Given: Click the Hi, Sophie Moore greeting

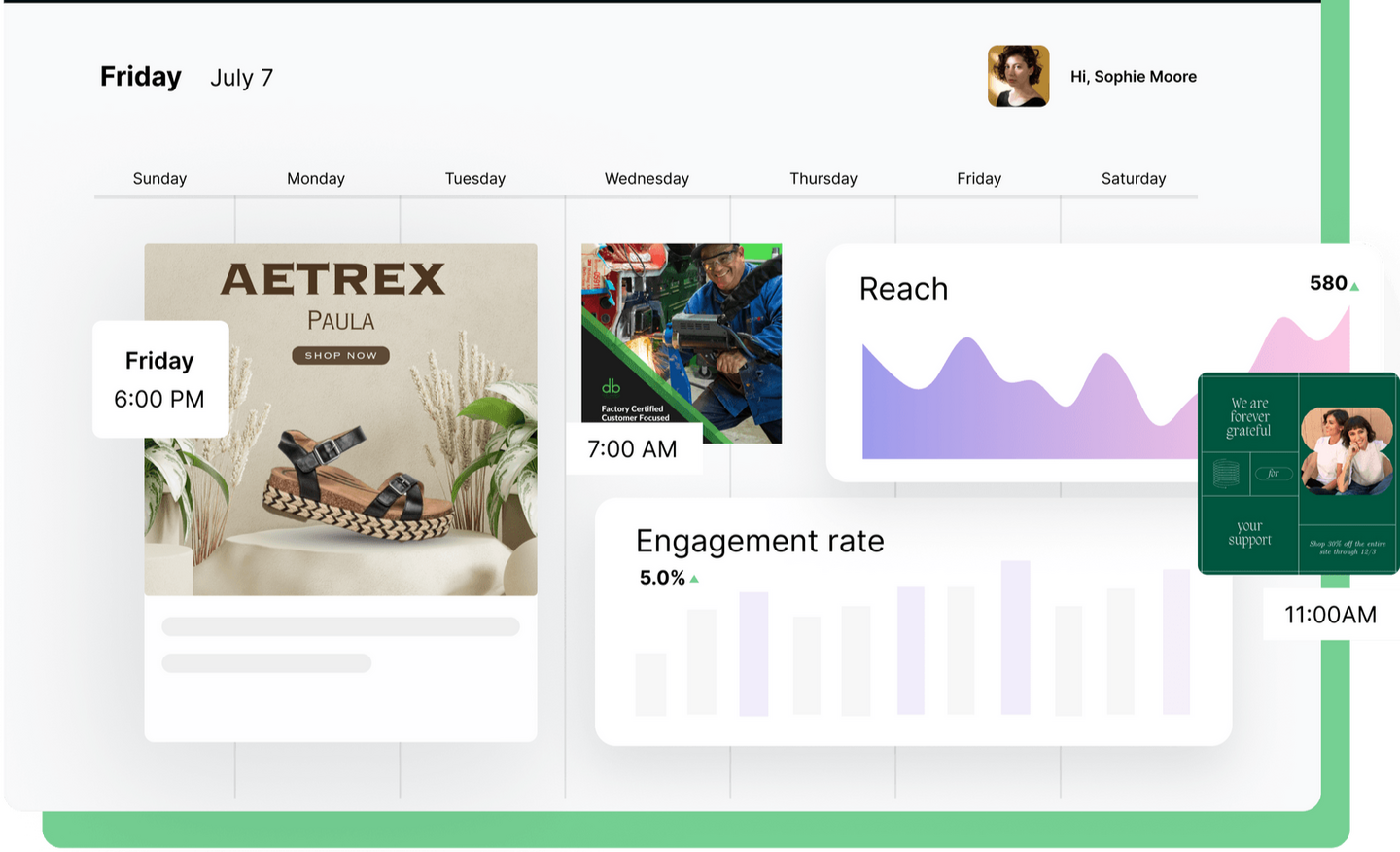Looking at the screenshot, I should pyautogui.click(x=1134, y=76).
